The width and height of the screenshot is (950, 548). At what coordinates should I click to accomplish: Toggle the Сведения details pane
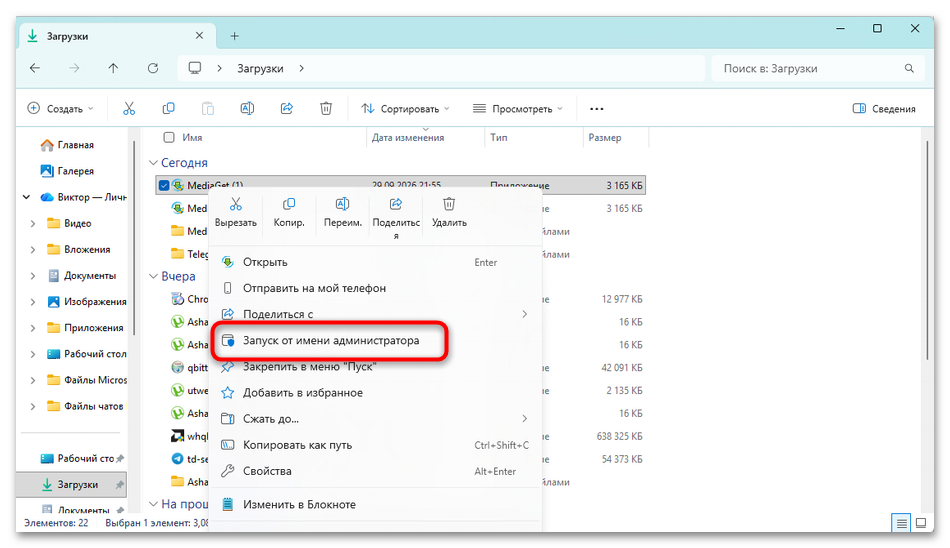884,109
